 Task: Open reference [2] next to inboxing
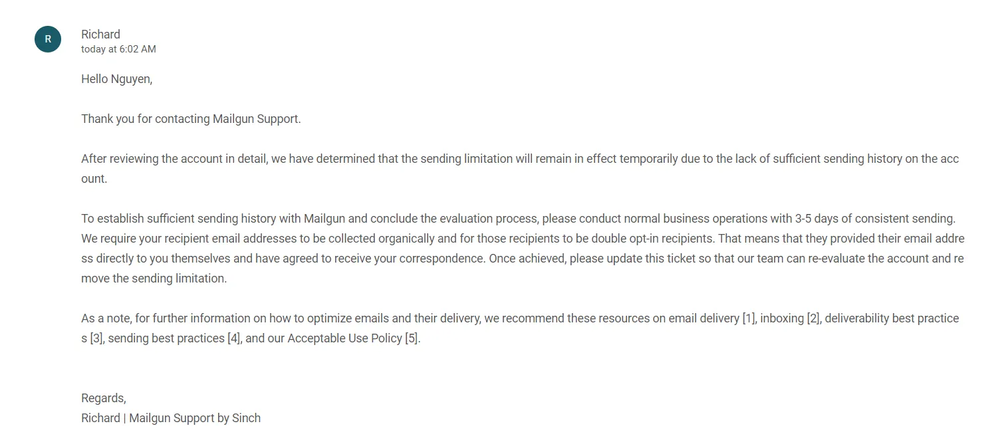point(813,318)
